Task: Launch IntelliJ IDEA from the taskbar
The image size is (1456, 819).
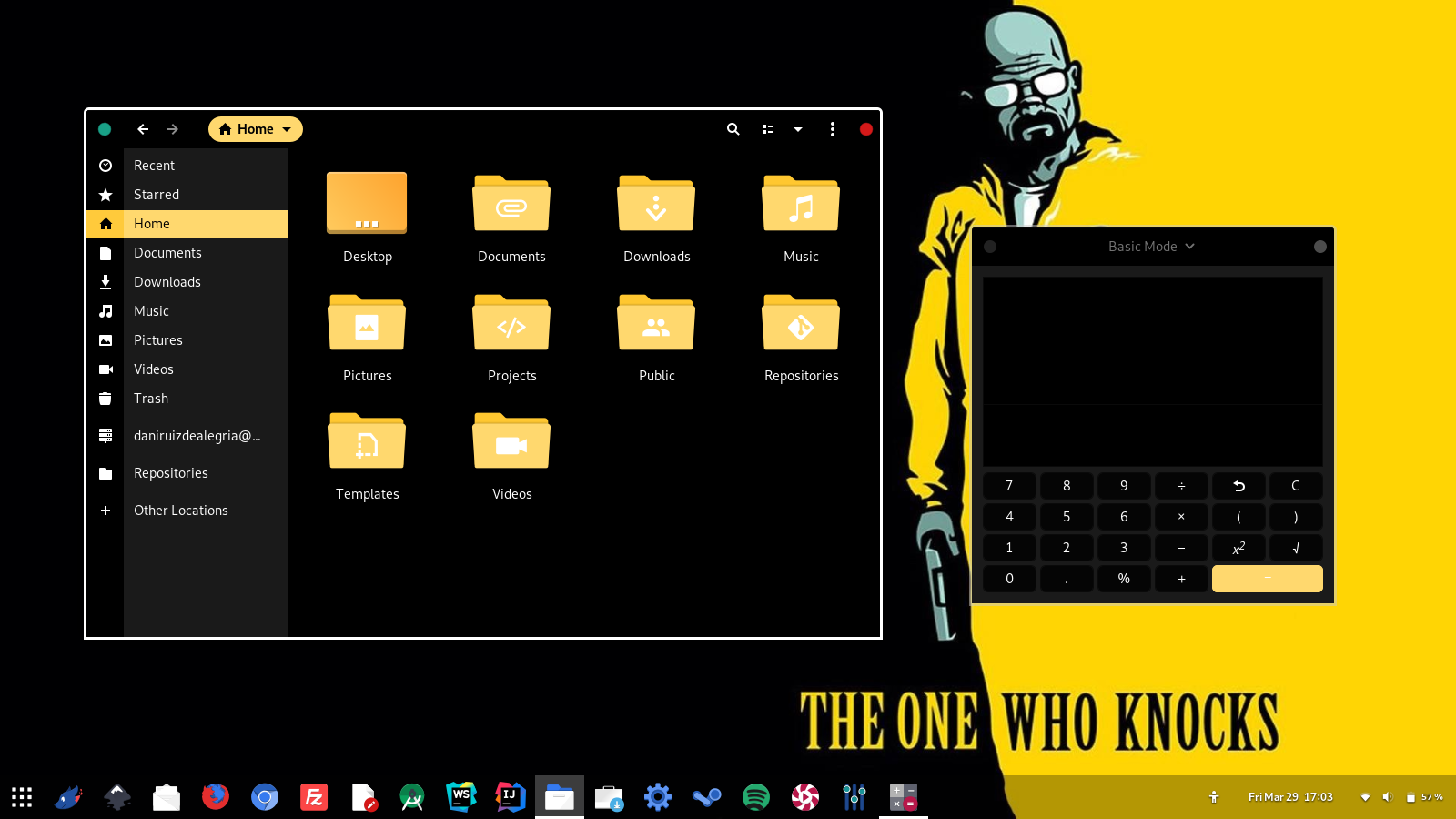Action: (511, 797)
